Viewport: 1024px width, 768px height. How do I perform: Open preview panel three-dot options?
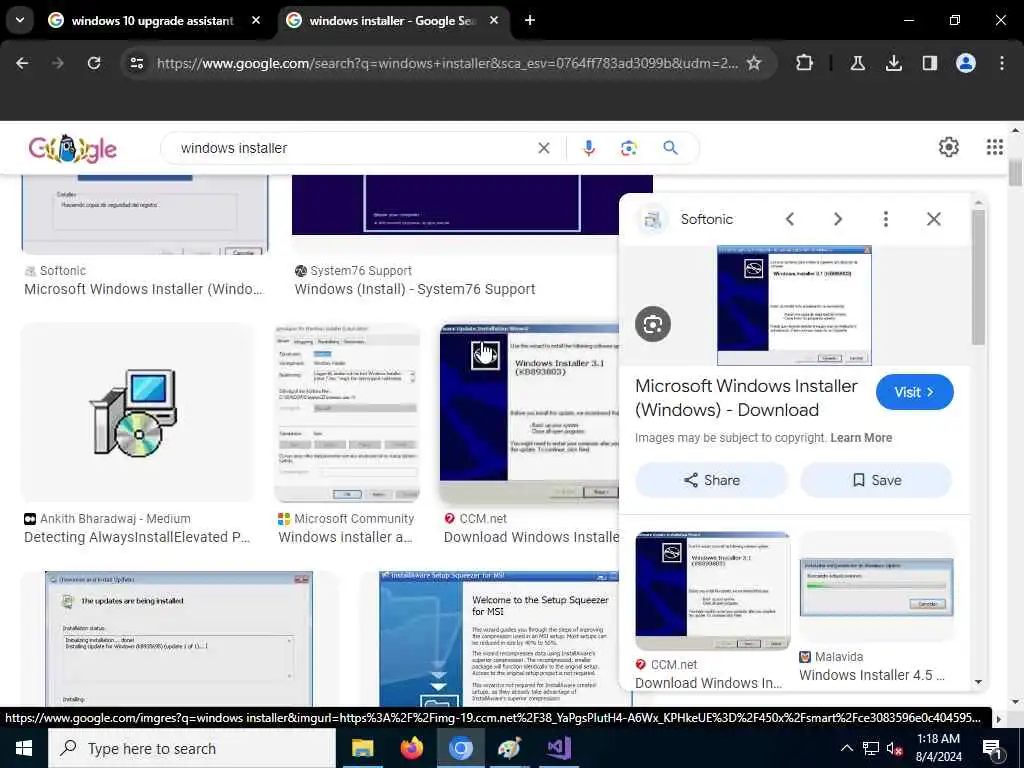coord(886,219)
